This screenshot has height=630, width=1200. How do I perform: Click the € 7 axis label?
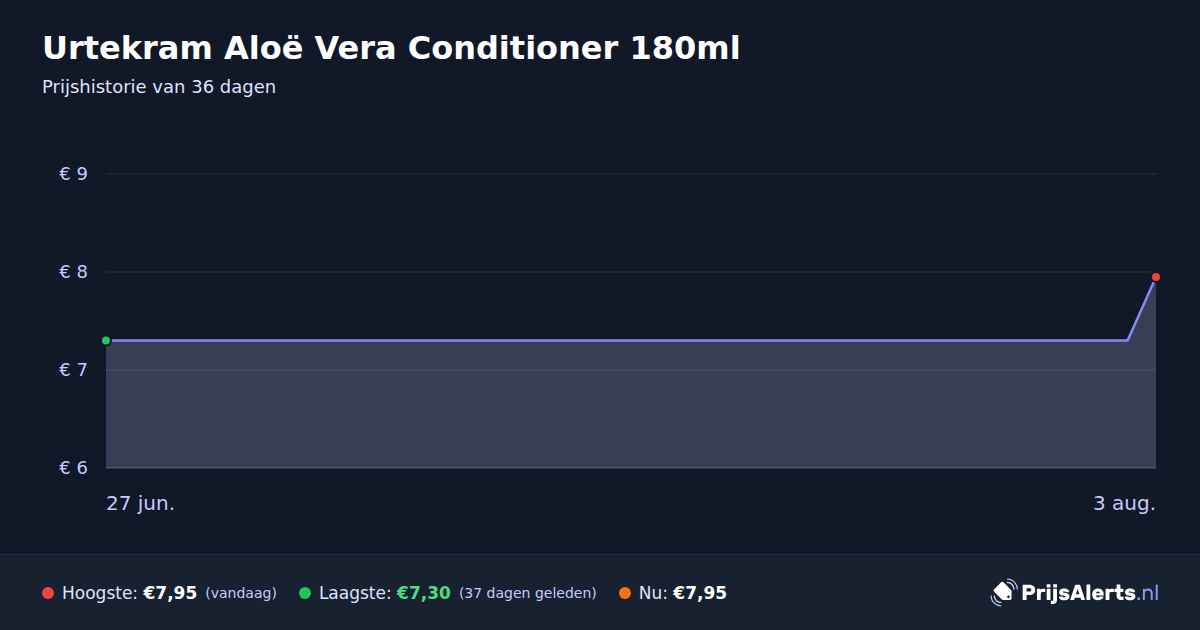74,370
